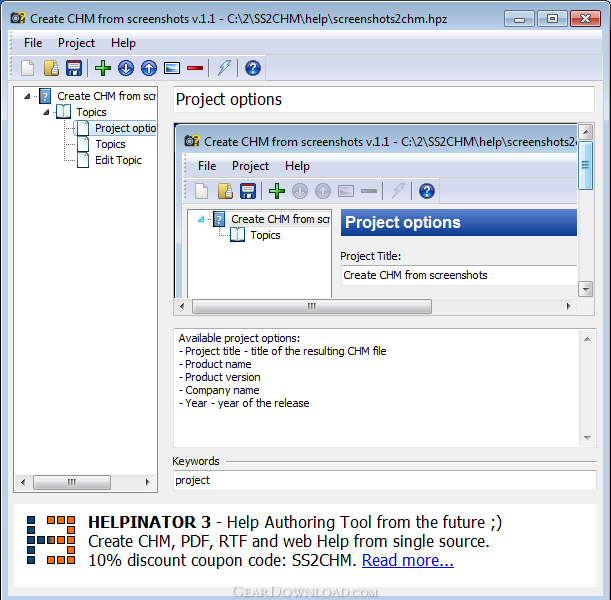Viewport: 611px width, 600px height.
Task: Add a topic with the green plus
Action: [x=103, y=68]
